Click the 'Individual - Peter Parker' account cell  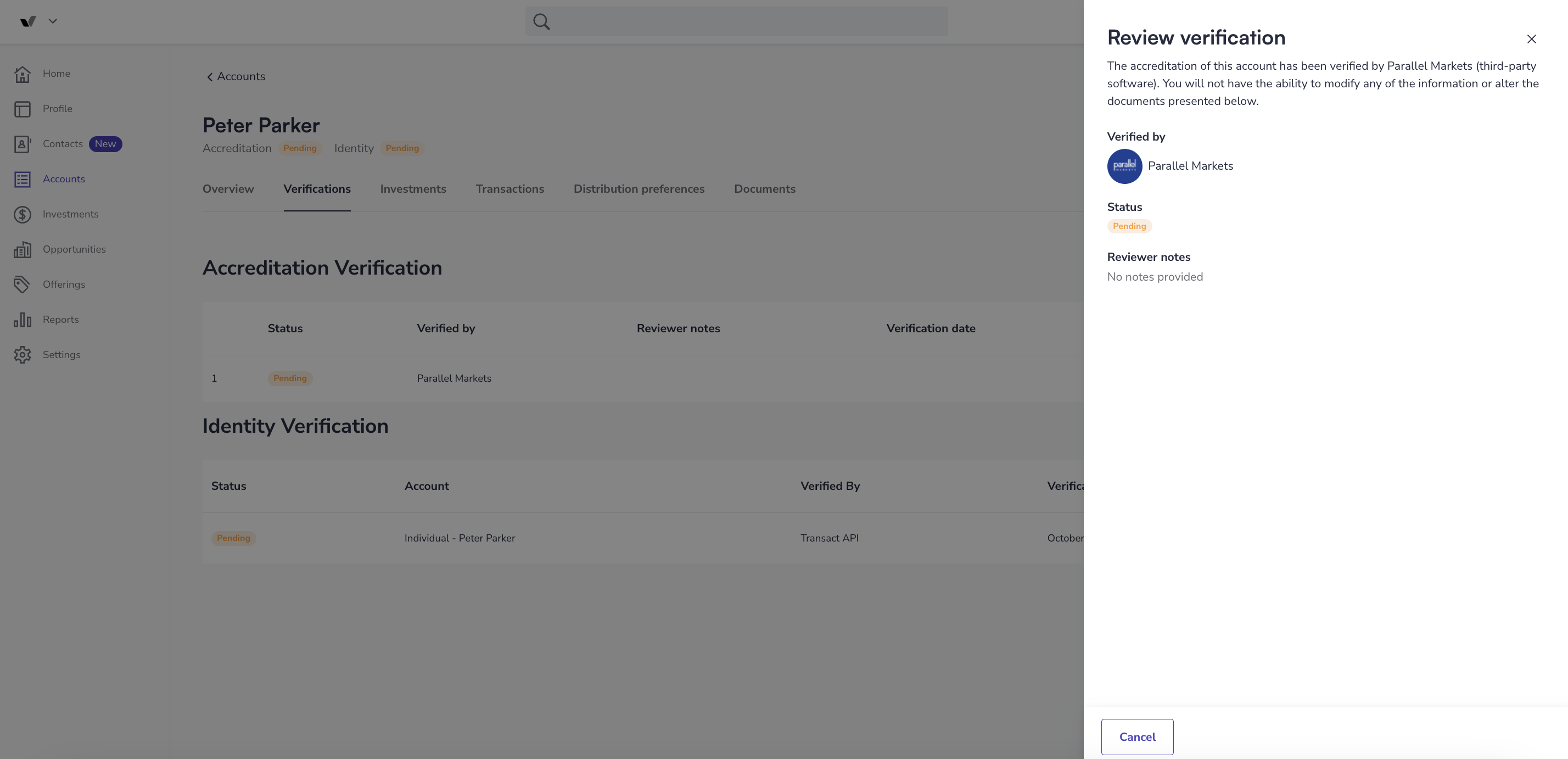tap(460, 538)
